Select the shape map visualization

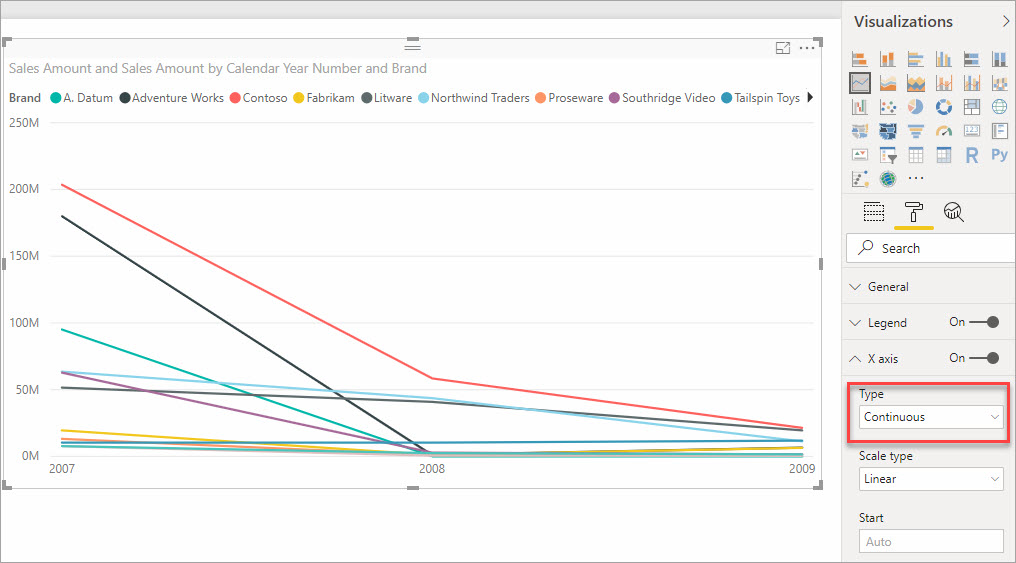888,131
